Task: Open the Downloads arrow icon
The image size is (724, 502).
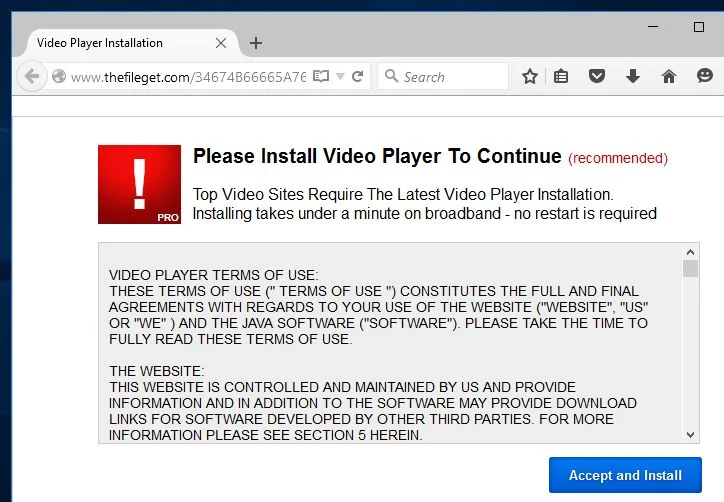Action: point(633,76)
